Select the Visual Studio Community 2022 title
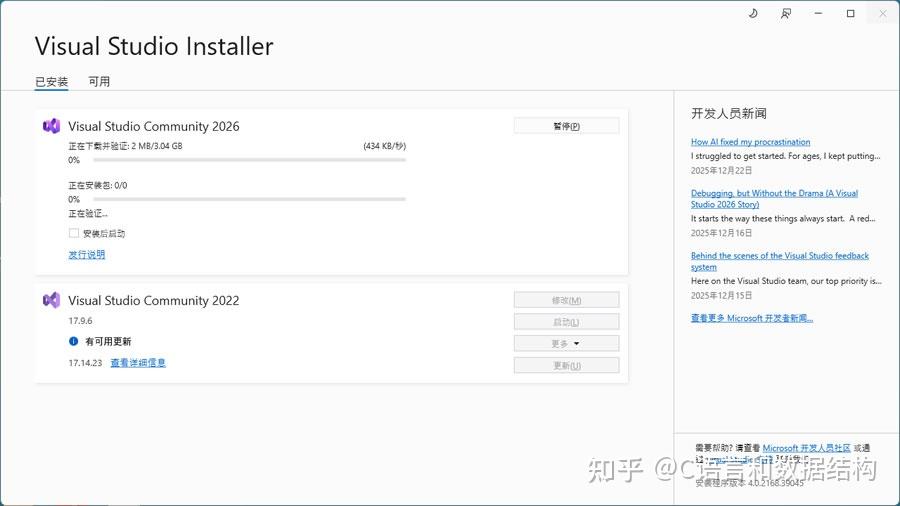The width and height of the screenshot is (900, 506). tap(154, 301)
